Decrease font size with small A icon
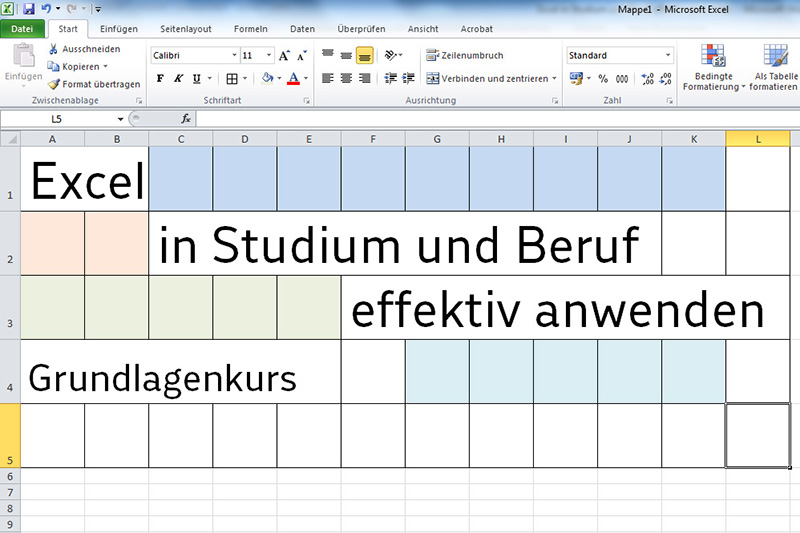 tap(302, 56)
